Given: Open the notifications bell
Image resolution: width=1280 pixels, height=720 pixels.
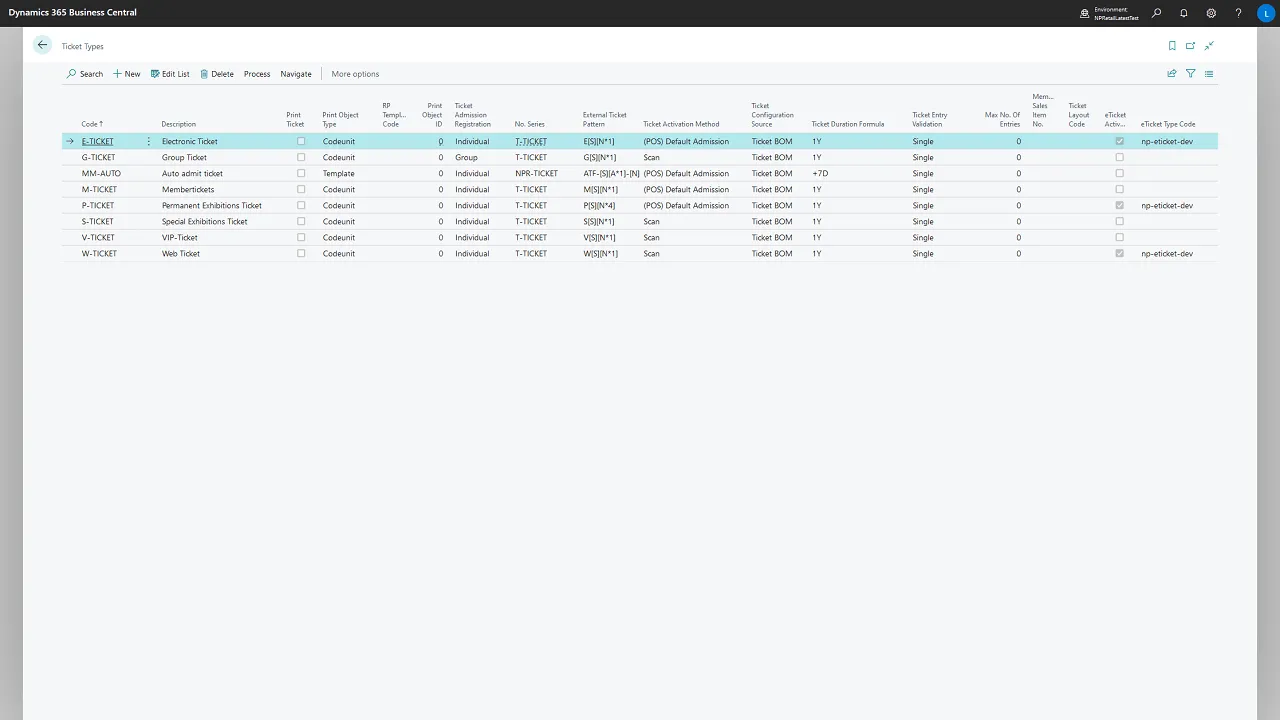Looking at the screenshot, I should point(1184,13).
